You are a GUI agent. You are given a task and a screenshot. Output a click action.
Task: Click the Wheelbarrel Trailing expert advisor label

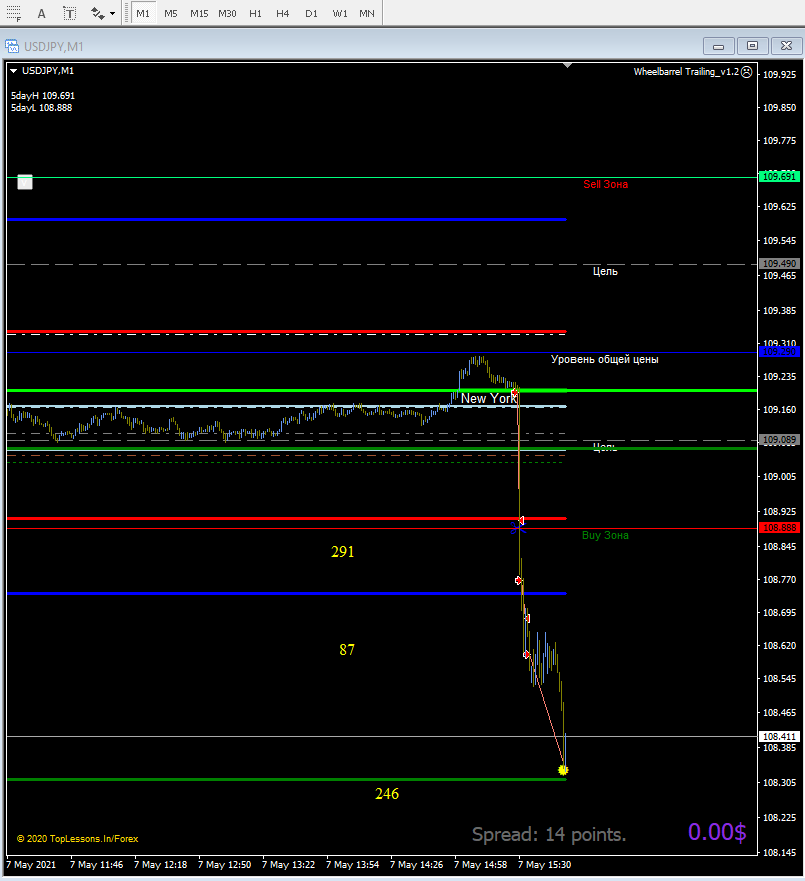tap(686, 72)
